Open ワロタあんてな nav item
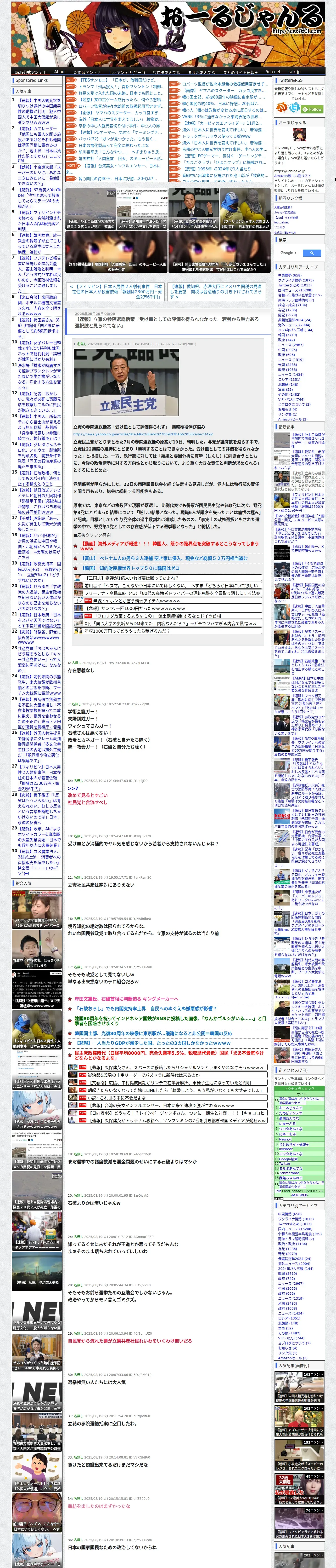Screen dimensions: 336x1568 point(166,72)
